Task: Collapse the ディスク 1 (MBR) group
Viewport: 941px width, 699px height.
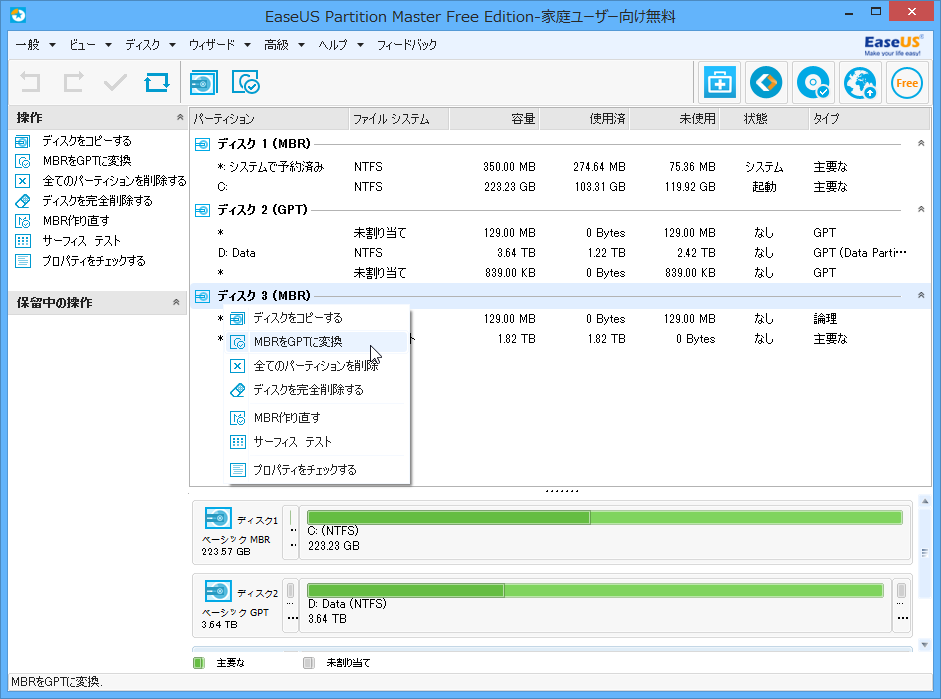Action: click(921, 143)
